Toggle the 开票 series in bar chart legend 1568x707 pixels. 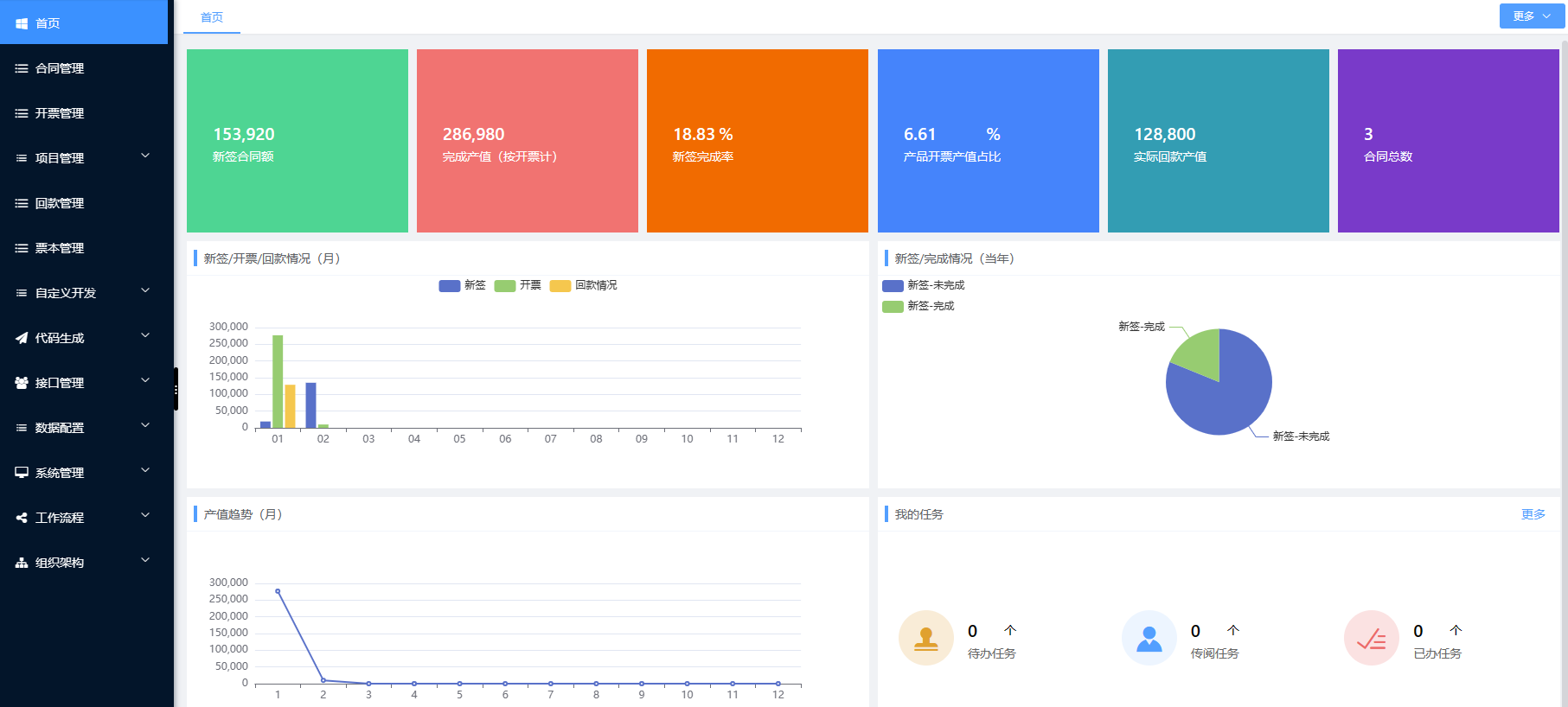517,285
